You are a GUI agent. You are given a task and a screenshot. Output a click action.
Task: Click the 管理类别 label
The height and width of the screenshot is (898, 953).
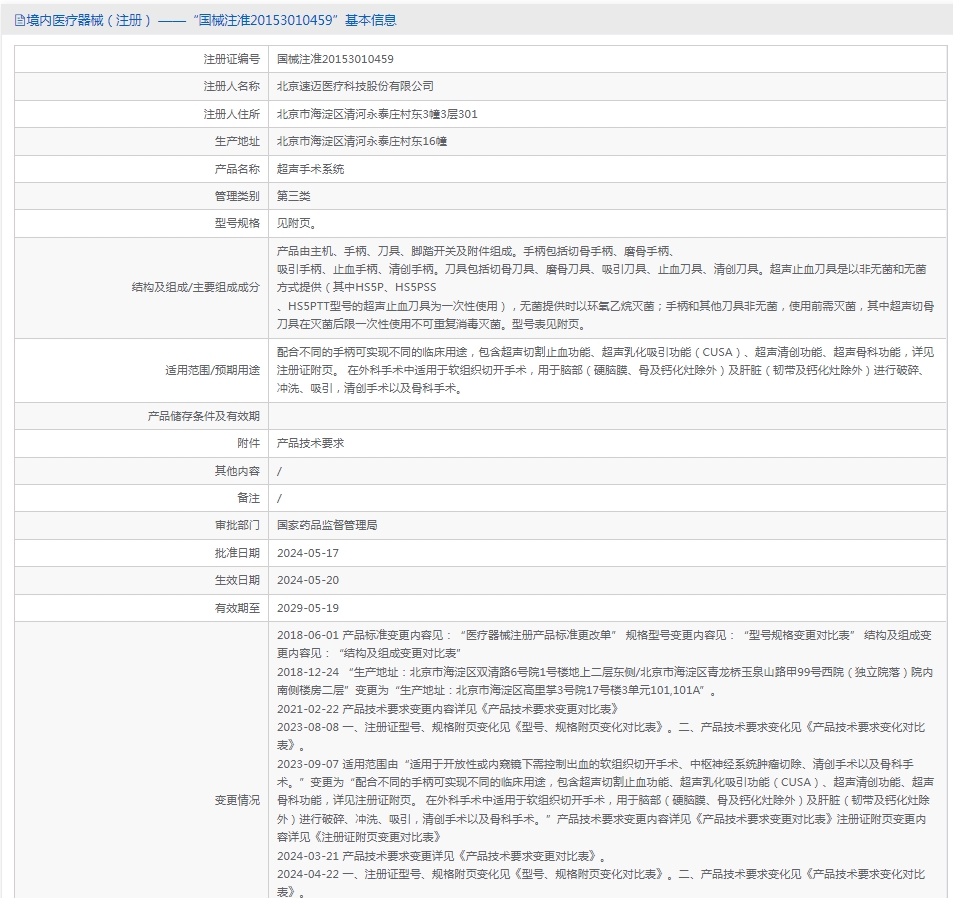[237, 196]
